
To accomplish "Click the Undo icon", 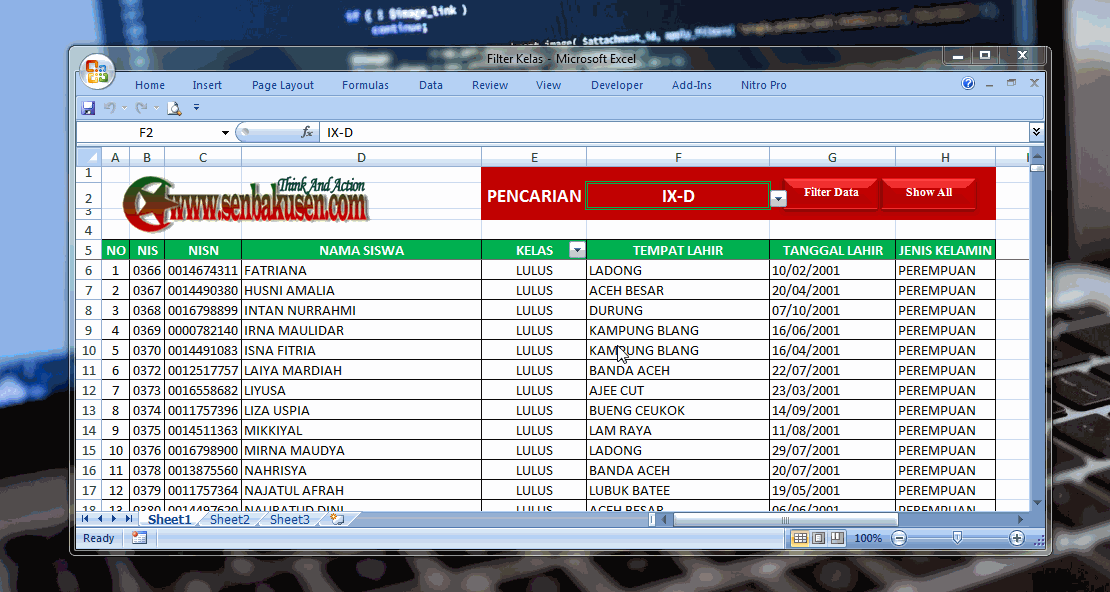I will (x=110, y=107).
